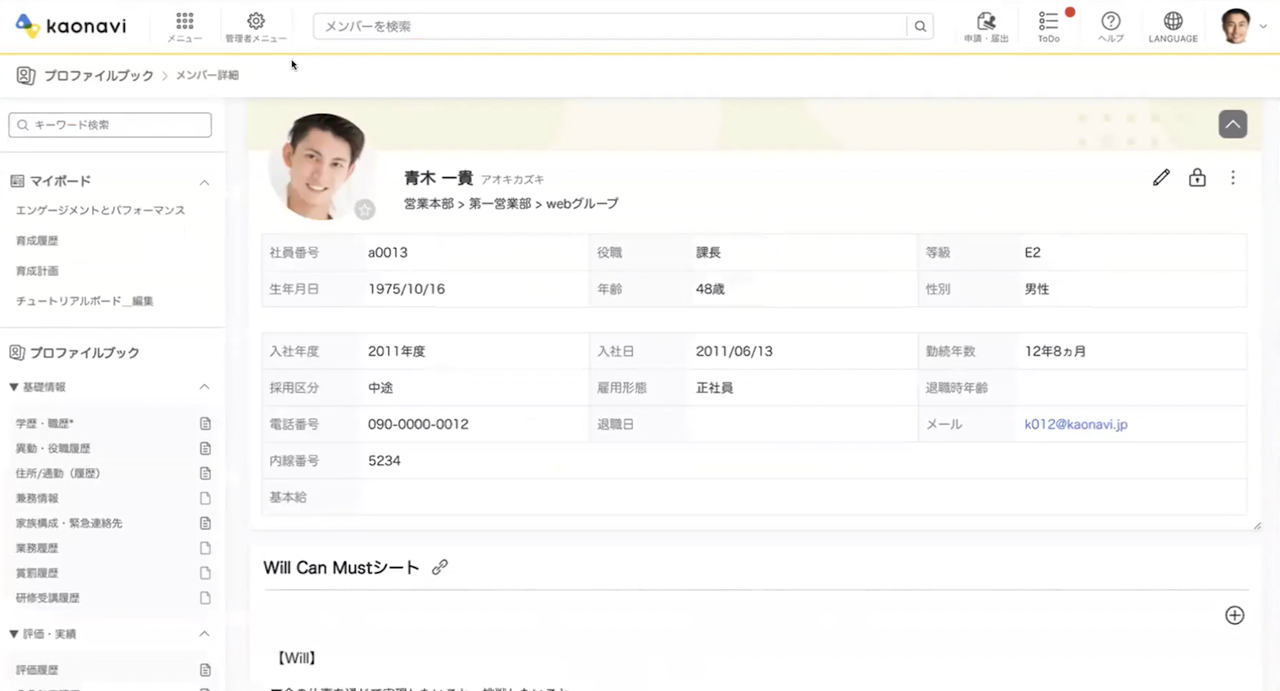1280x691 pixels.
Task: Open the 管理者メニュー gear icon
Action: tap(256, 22)
